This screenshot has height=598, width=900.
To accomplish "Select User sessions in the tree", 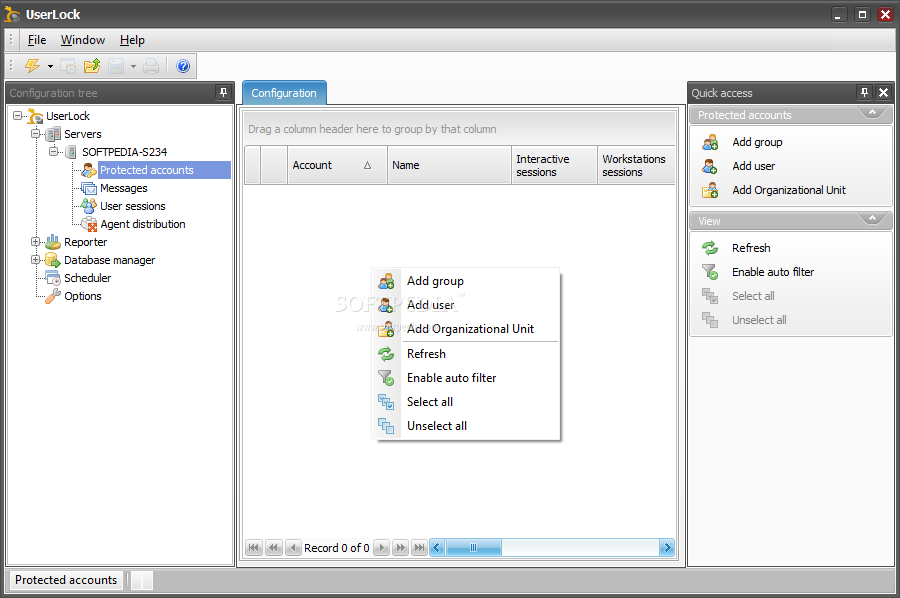I will point(133,206).
